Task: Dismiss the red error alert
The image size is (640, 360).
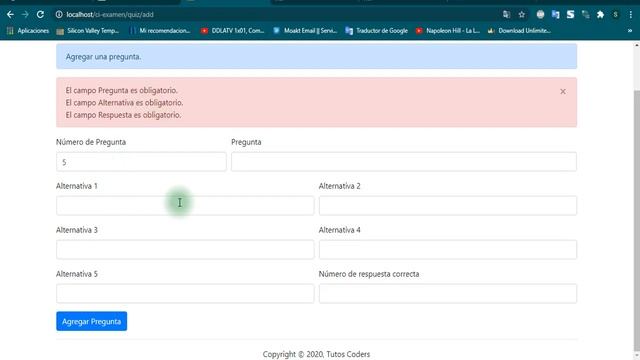Action: point(563,91)
